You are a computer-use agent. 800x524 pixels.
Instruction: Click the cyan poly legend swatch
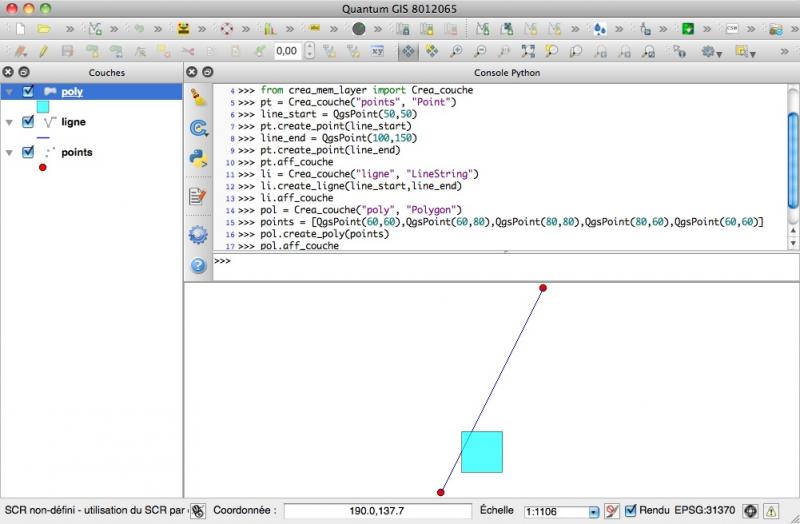pos(43,106)
